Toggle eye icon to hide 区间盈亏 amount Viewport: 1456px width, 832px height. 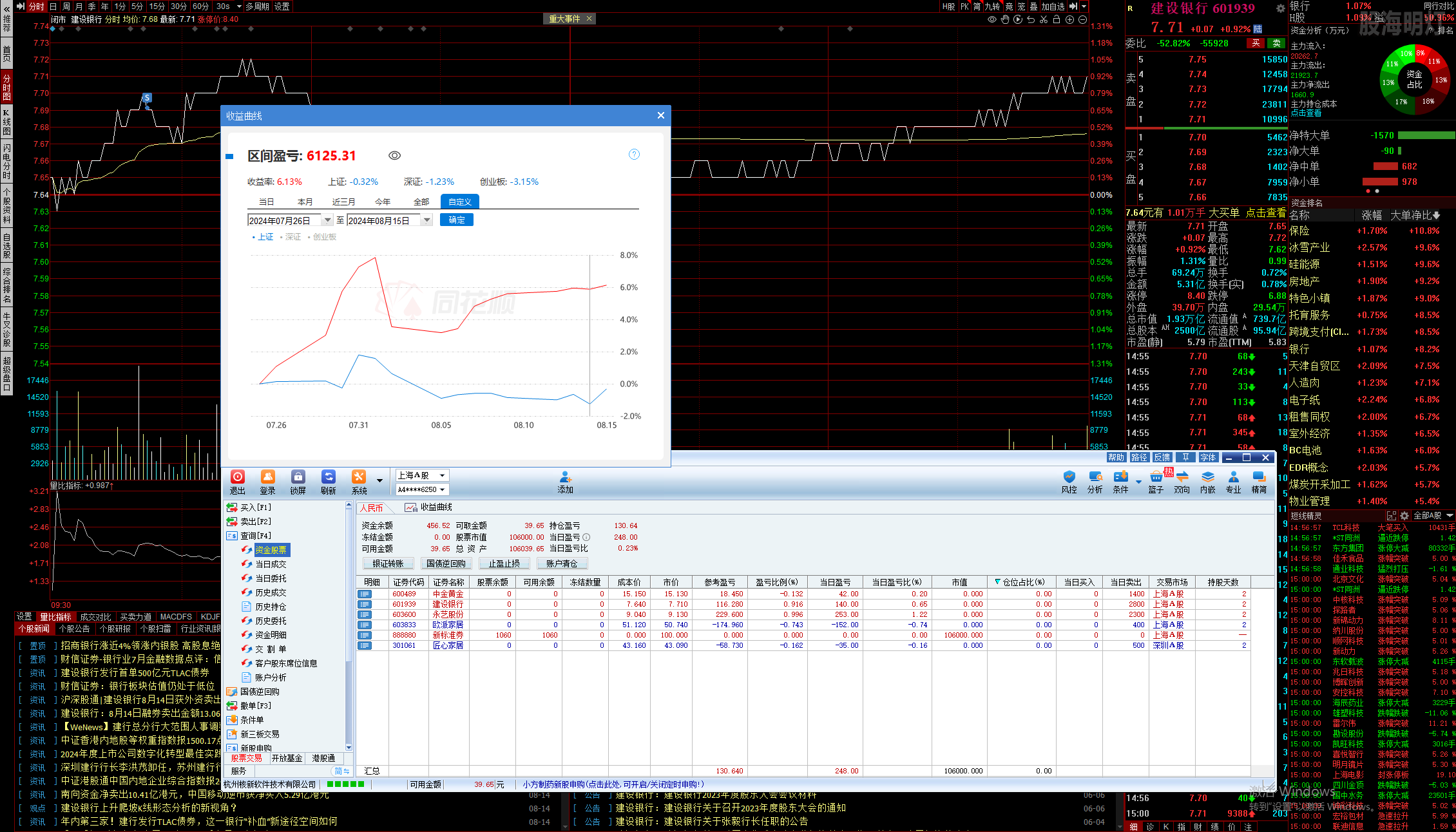click(395, 156)
